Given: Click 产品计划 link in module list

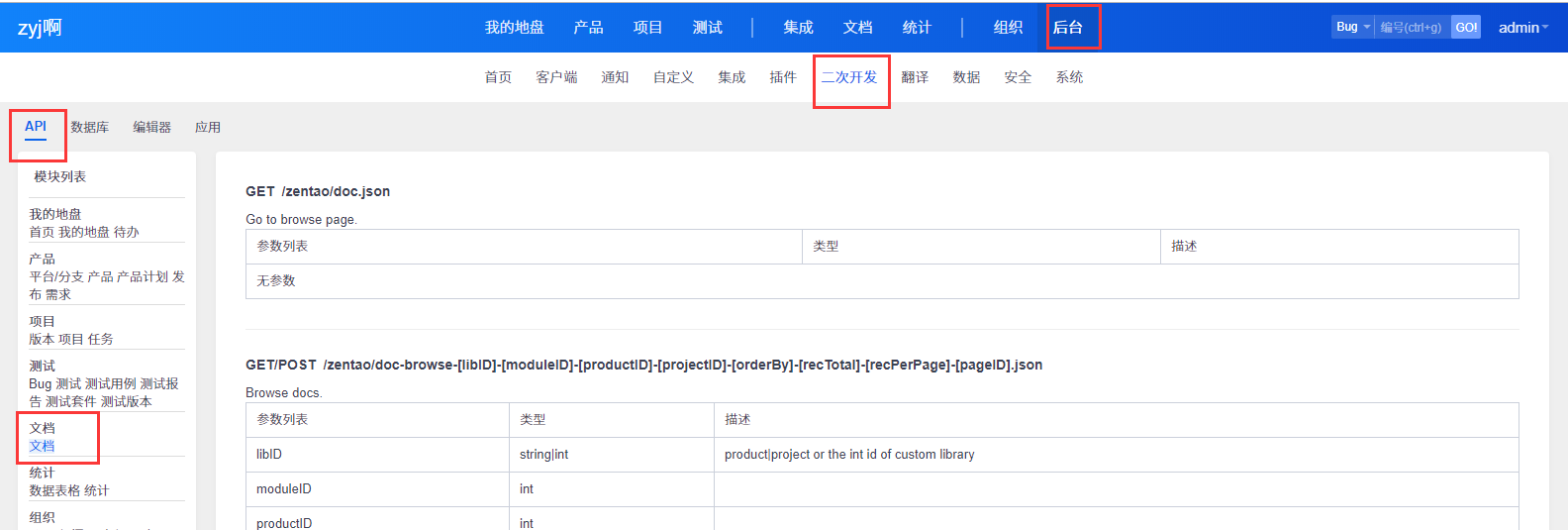Looking at the screenshot, I should 143,276.
